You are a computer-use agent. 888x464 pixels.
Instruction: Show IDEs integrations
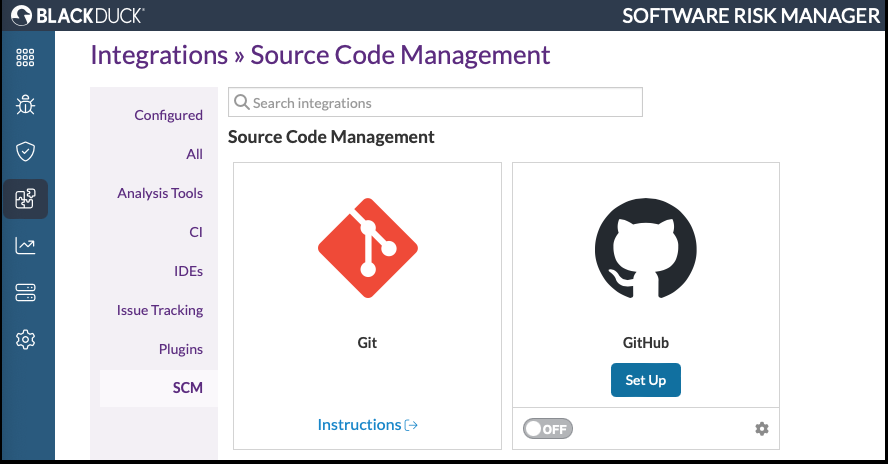click(189, 271)
